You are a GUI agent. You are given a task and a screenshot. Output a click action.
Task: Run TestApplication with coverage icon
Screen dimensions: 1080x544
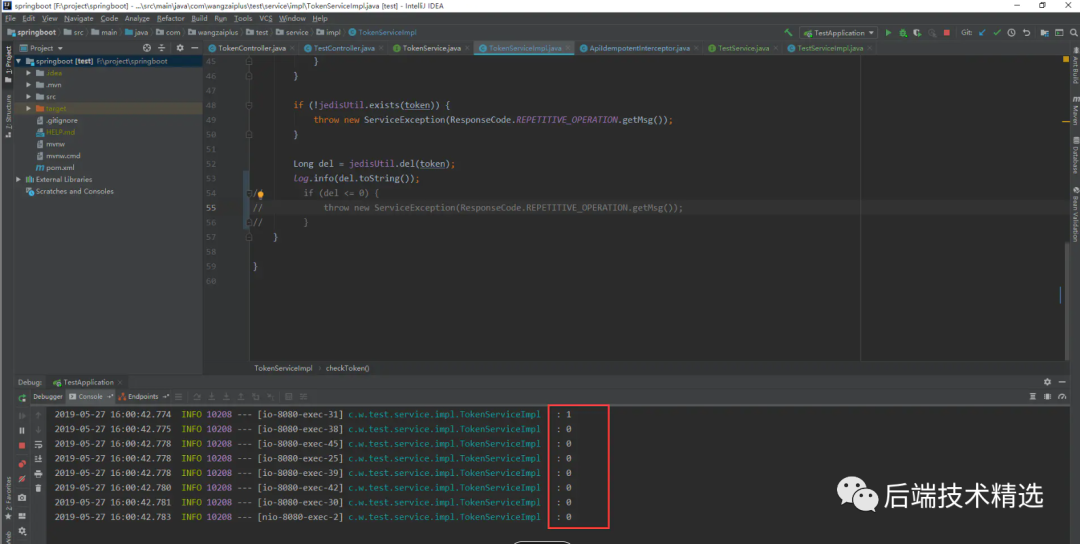pos(917,32)
